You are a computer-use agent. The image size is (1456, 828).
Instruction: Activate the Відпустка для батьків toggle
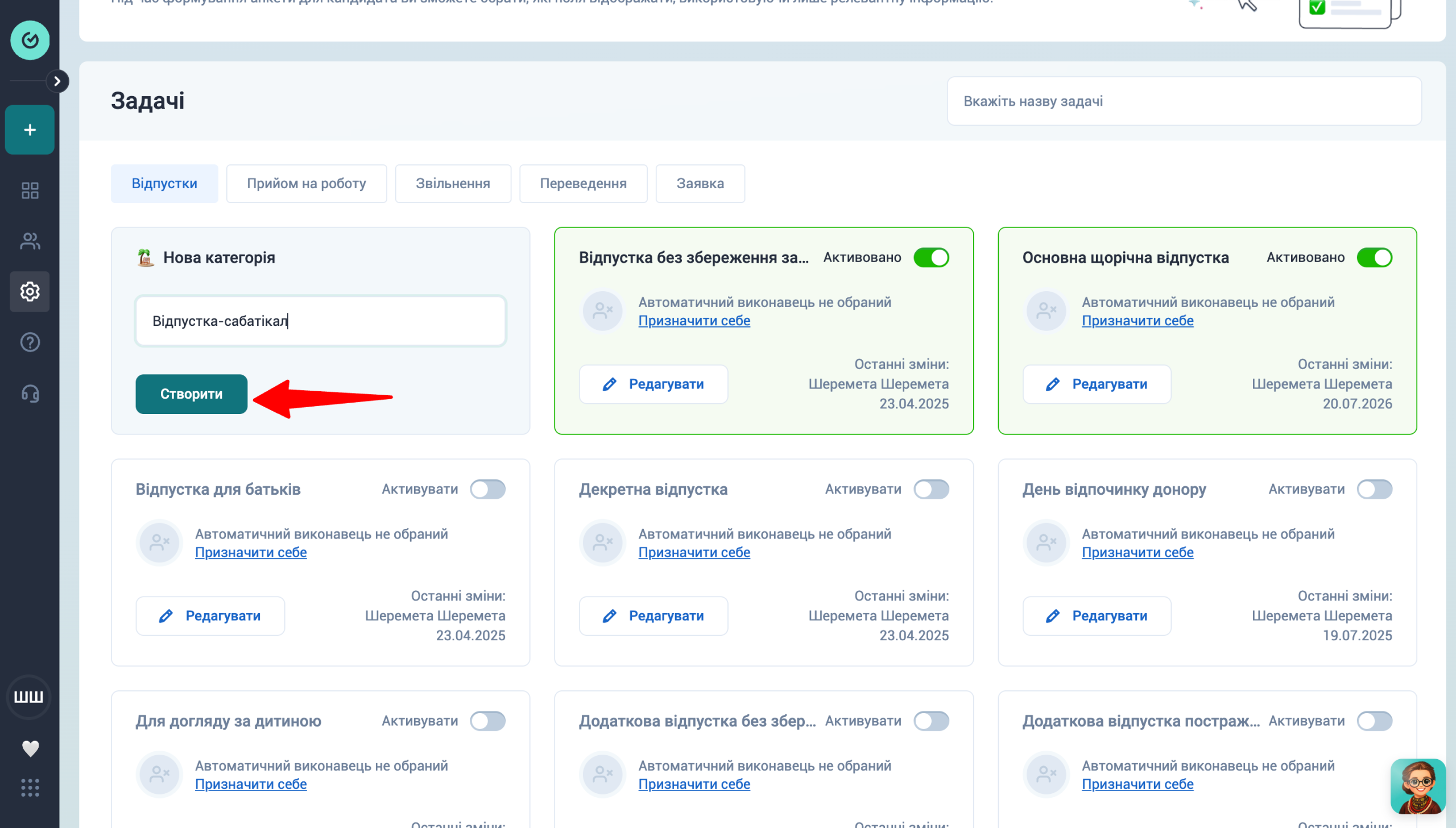coord(487,490)
